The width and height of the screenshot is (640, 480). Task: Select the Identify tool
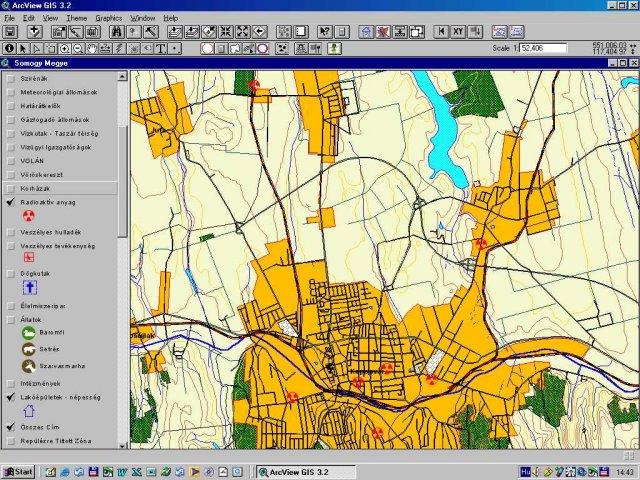click(9, 47)
